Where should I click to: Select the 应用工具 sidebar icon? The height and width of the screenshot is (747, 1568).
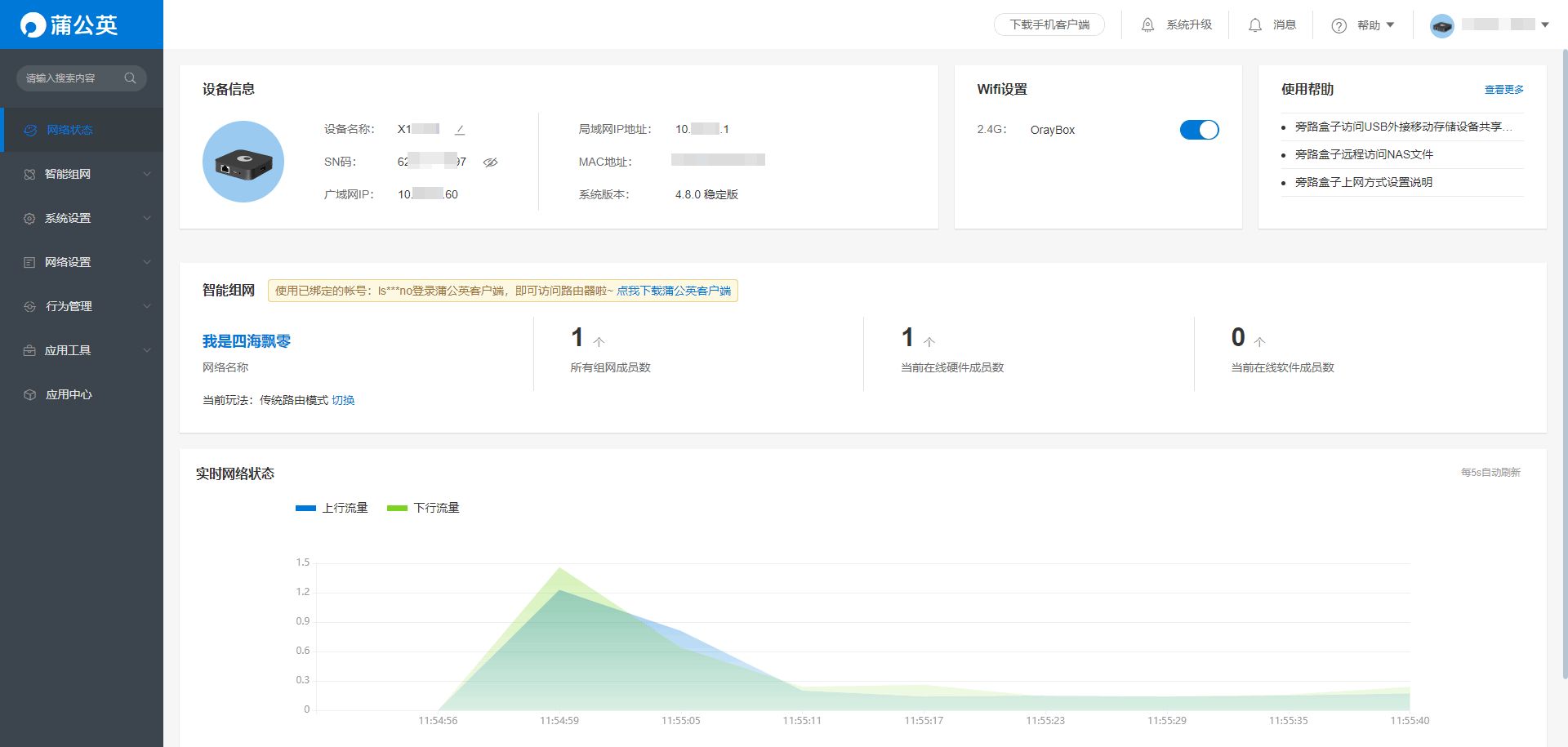(x=29, y=349)
